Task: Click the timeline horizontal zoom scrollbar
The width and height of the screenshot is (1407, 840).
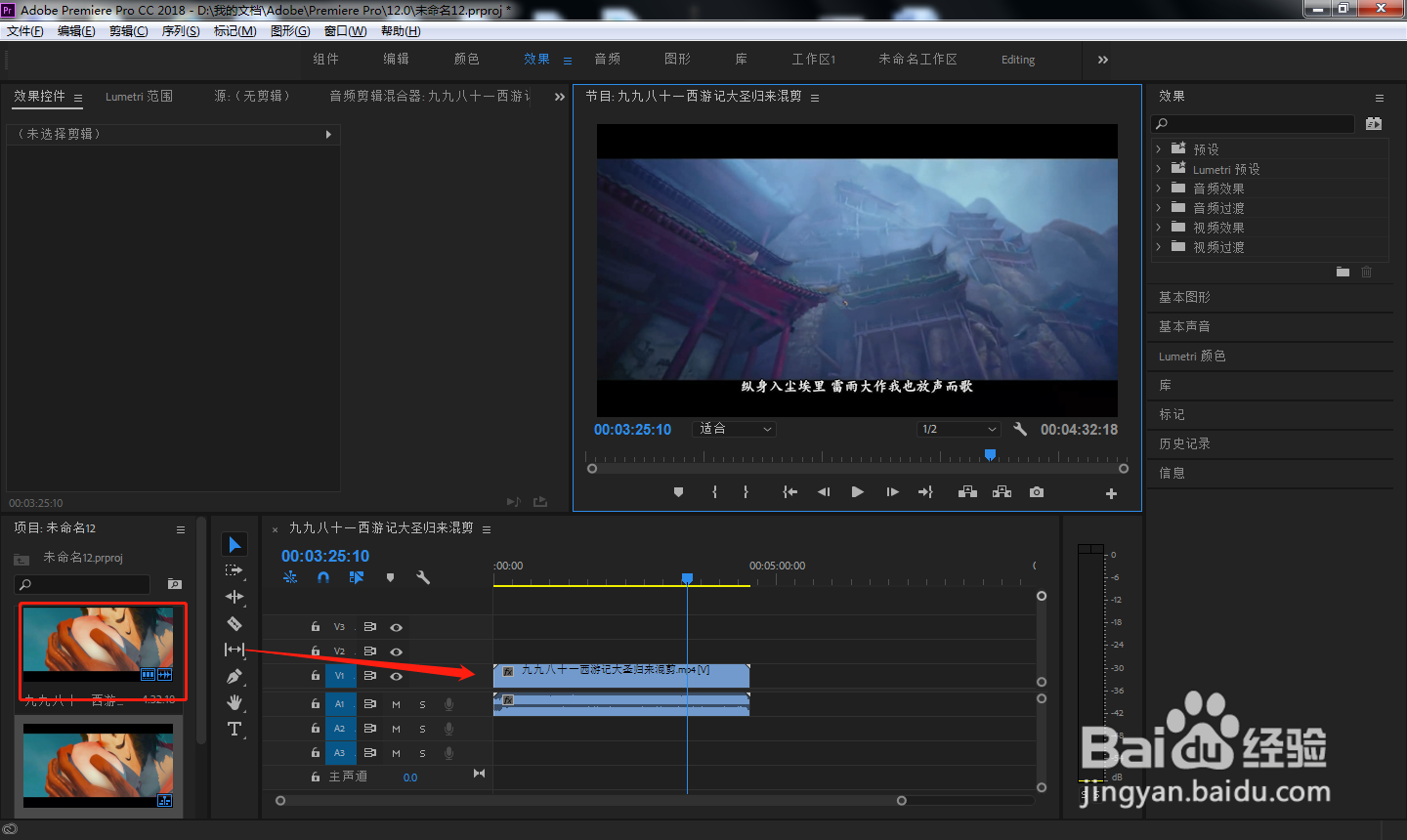Action: point(590,801)
